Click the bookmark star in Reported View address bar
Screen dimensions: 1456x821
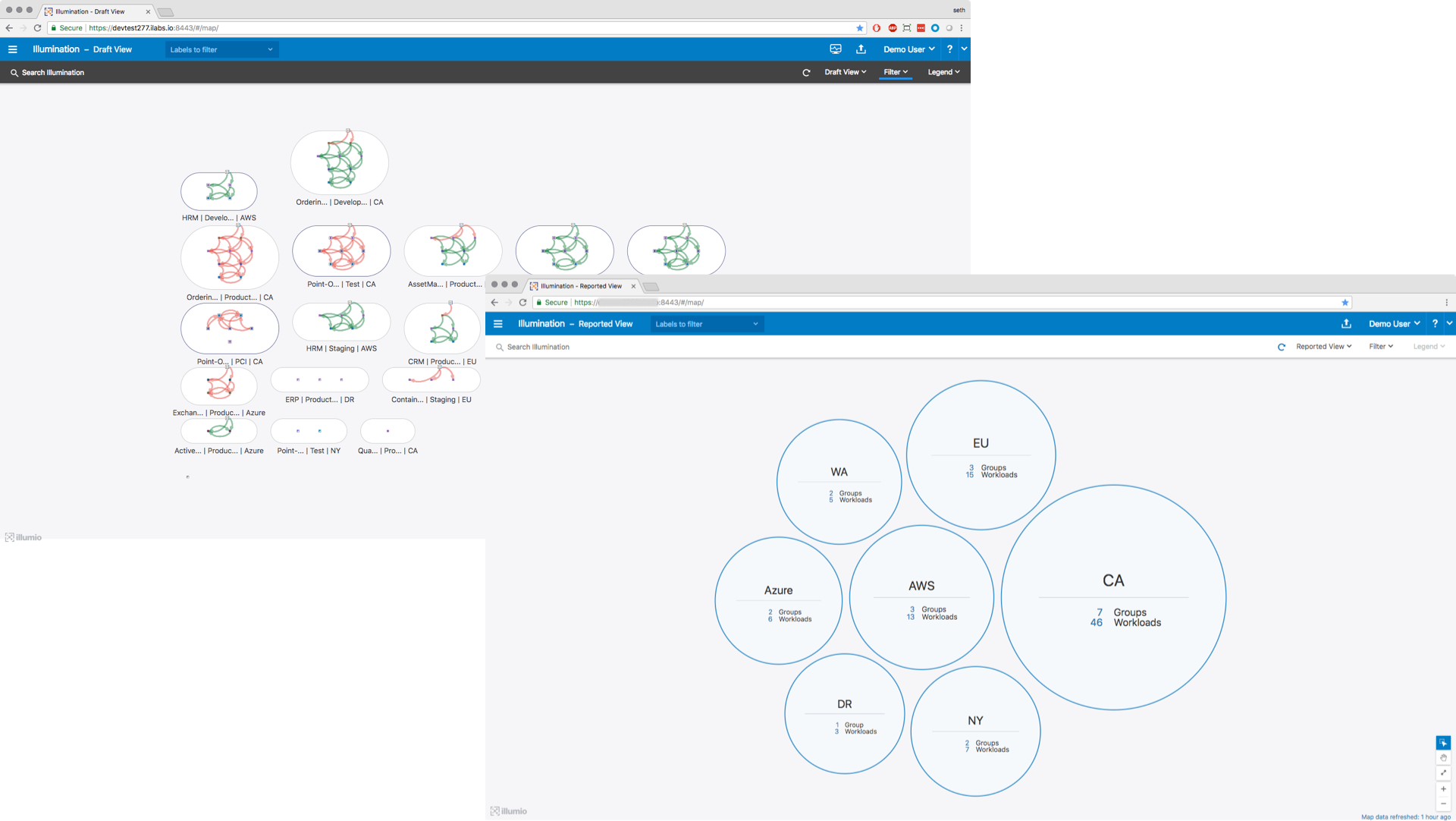click(1345, 303)
